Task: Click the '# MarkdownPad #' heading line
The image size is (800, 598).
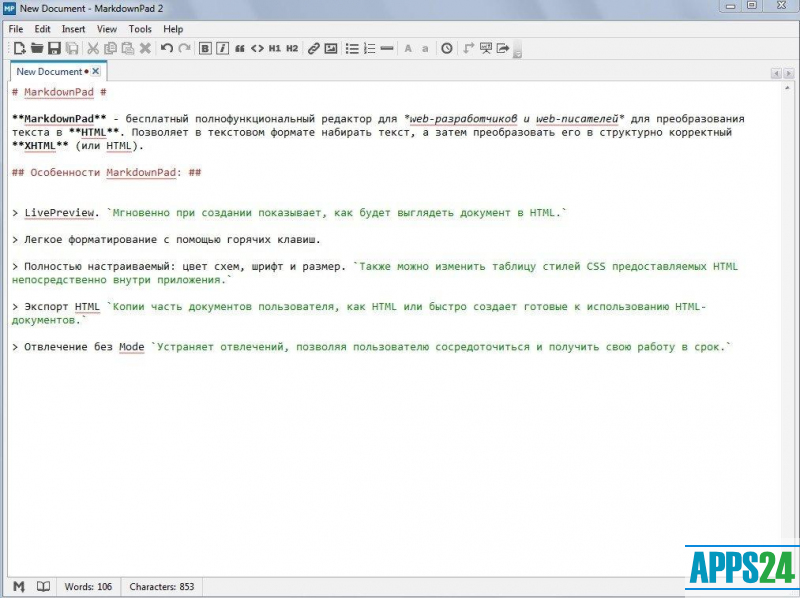Action: point(59,92)
